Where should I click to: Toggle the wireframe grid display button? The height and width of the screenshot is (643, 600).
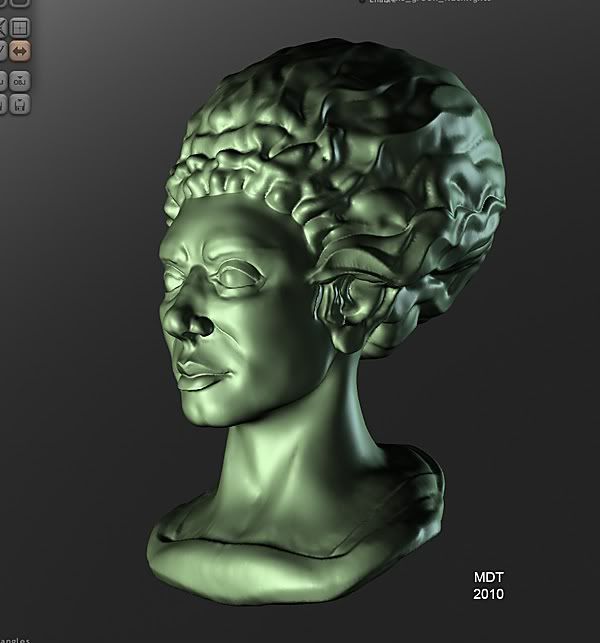[19, 27]
